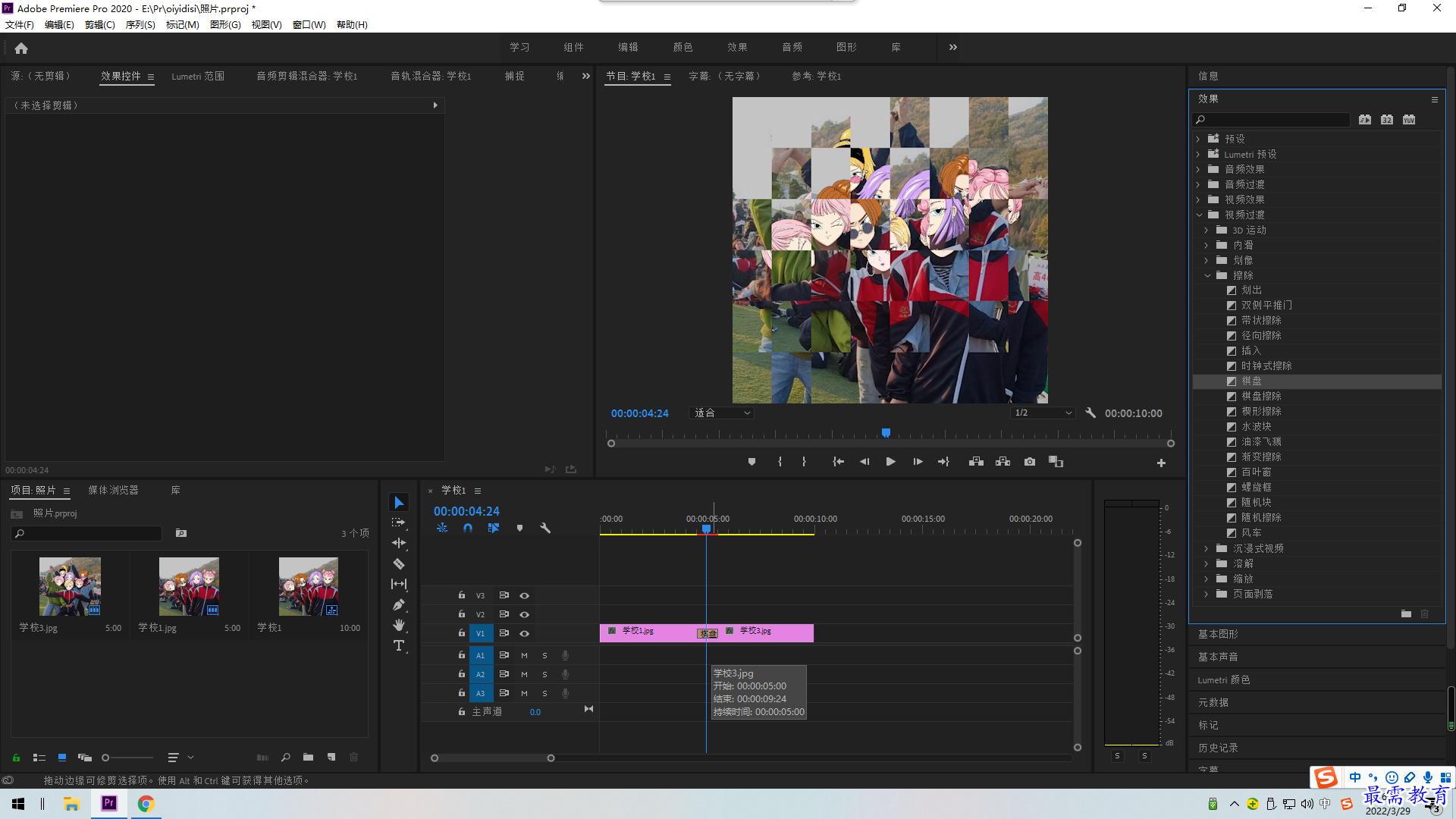The height and width of the screenshot is (819, 1456).
Task: Select the 百叶窗 transition
Action: [x=1256, y=472]
